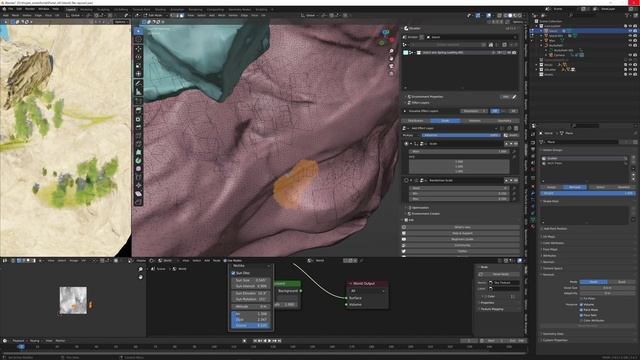This screenshot has height=360, width=640.
Task: Click the render camera icon for selected outliner row
Action: point(635,31)
